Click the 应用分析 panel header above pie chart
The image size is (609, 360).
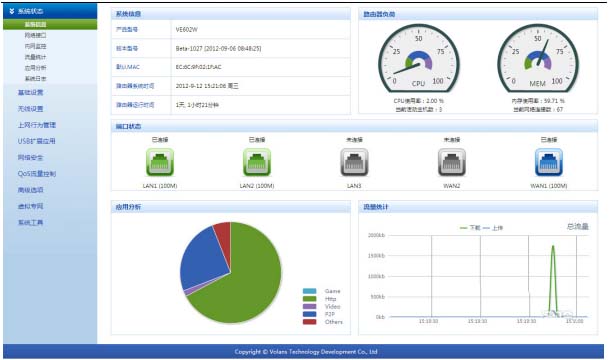231,207
